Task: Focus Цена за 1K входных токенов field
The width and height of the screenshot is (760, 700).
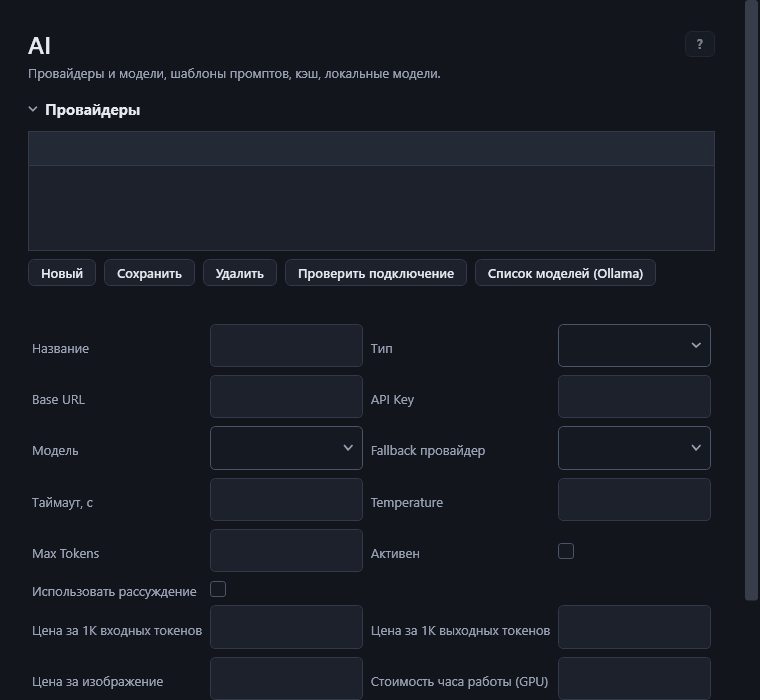Action: click(286, 627)
